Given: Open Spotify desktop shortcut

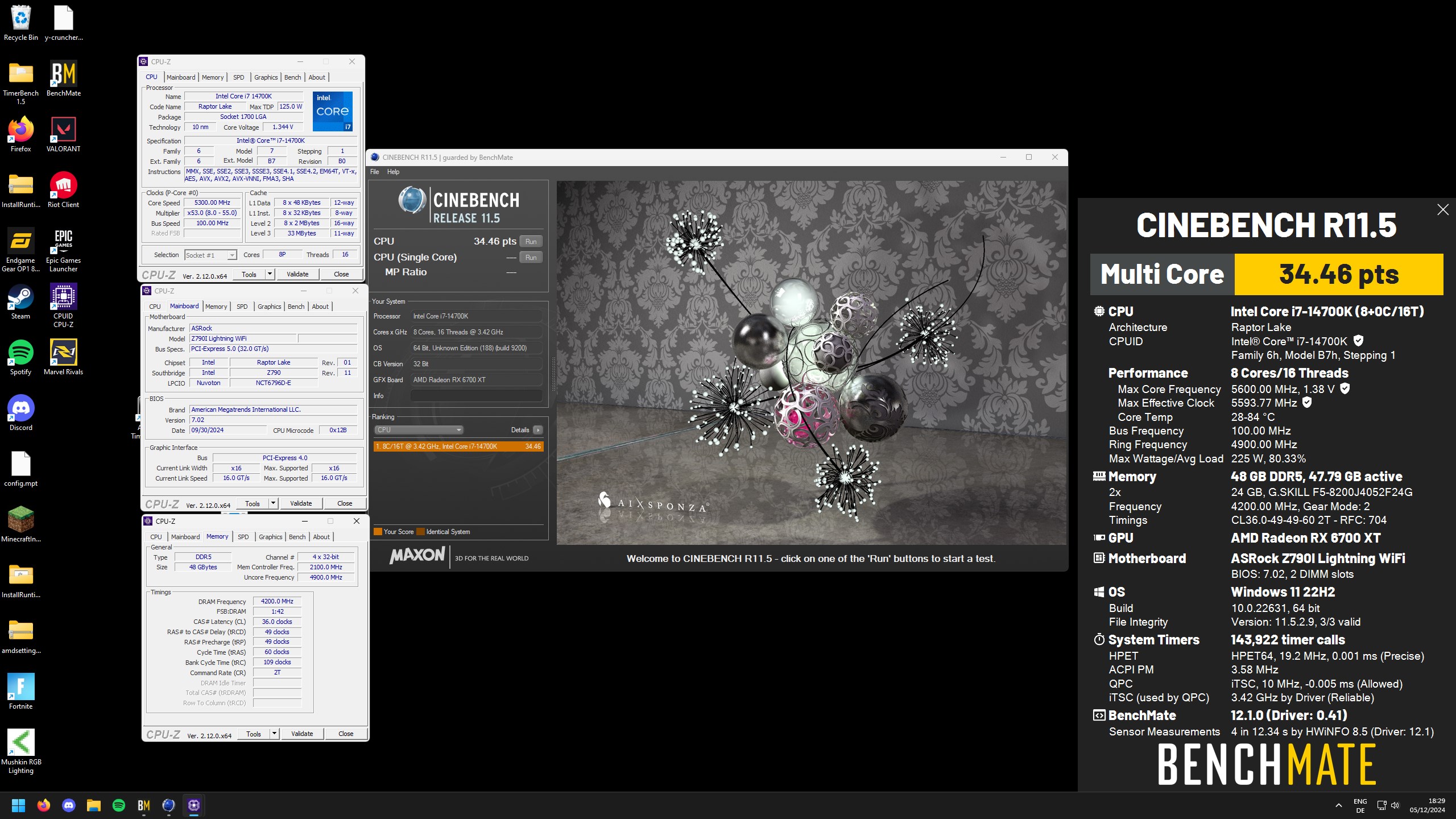Looking at the screenshot, I should (21, 357).
